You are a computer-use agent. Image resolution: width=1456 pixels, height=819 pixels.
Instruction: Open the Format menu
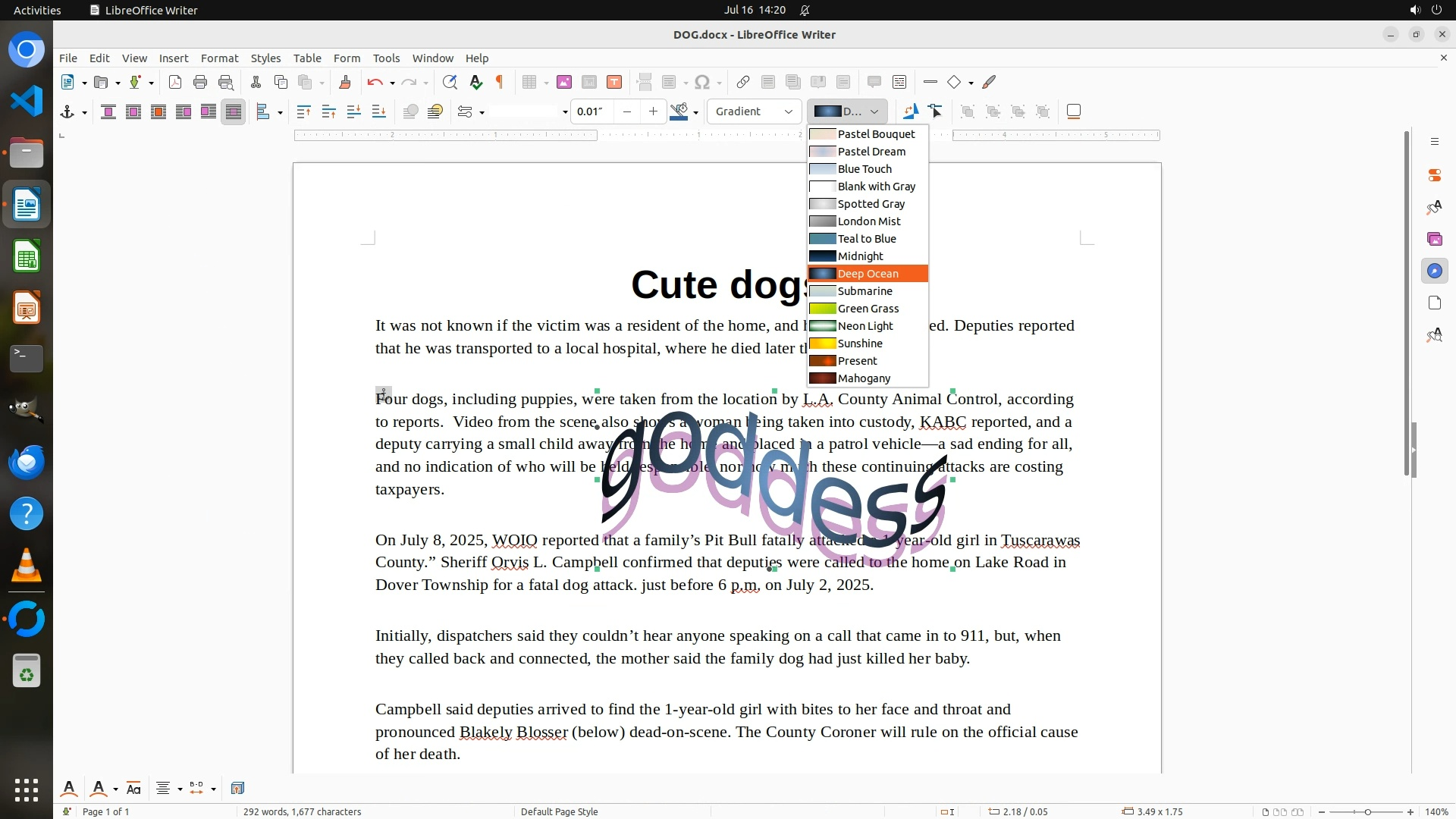tap(219, 58)
